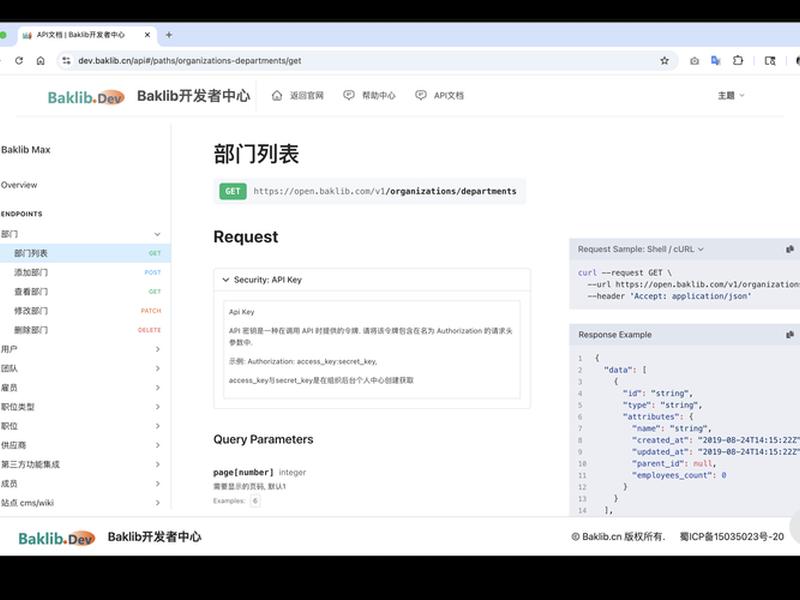This screenshot has width=800, height=600.
Task: Select 修改部门 PATCH endpoint
Action: click(x=85, y=311)
